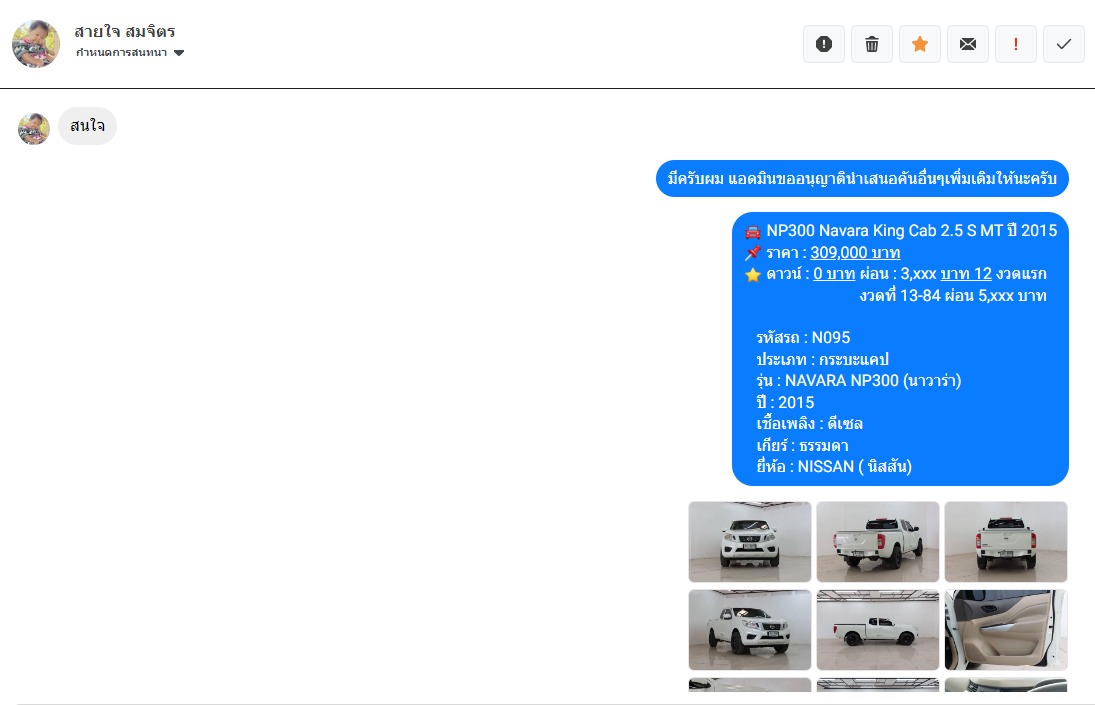The image size is (1095, 705).
Task: Click the gear type ธรรมดา line
Action: [802, 445]
